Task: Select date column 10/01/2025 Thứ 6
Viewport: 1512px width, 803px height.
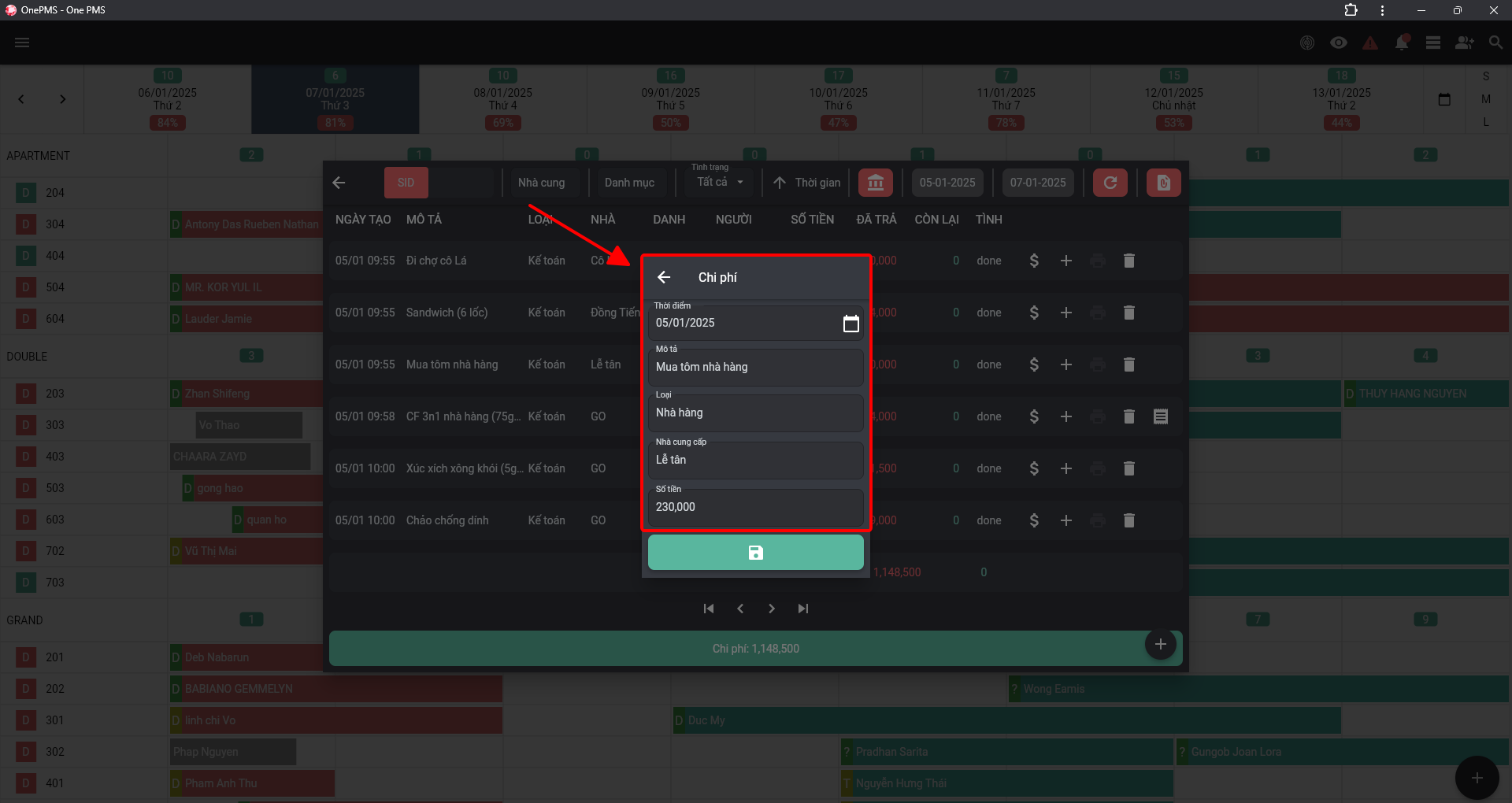Action: pyautogui.click(x=839, y=99)
